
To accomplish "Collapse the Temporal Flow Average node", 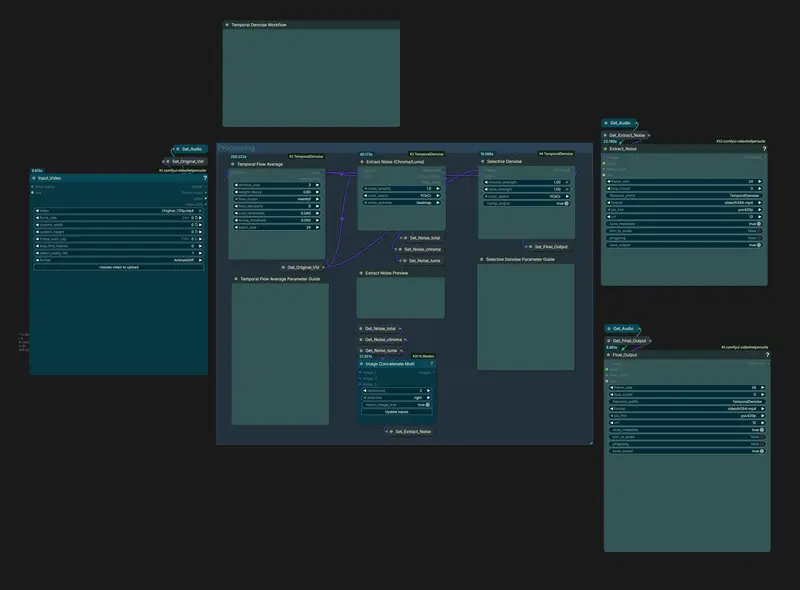I will coord(232,164).
